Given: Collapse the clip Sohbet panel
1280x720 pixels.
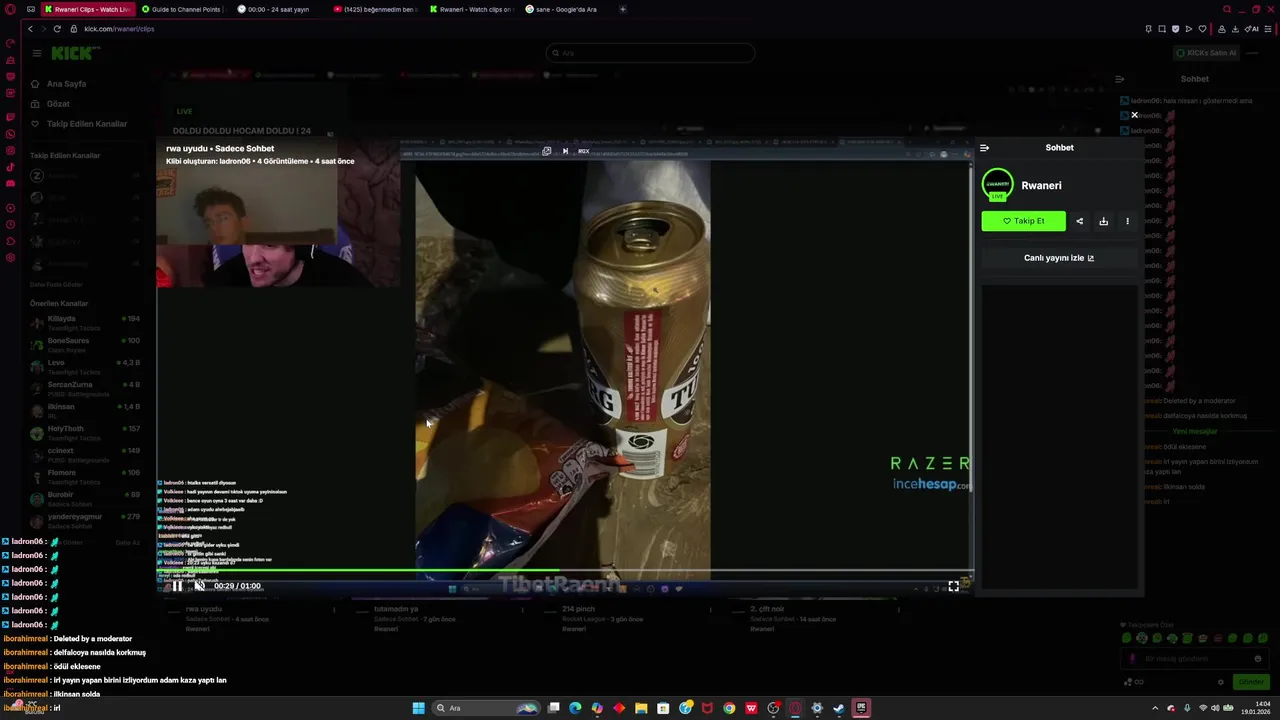Looking at the screenshot, I should point(985,148).
